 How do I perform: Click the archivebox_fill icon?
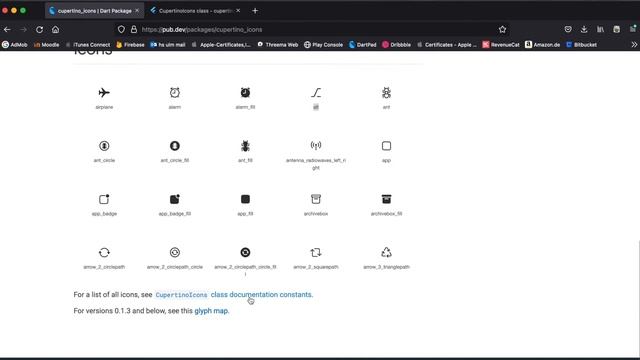coord(386,199)
